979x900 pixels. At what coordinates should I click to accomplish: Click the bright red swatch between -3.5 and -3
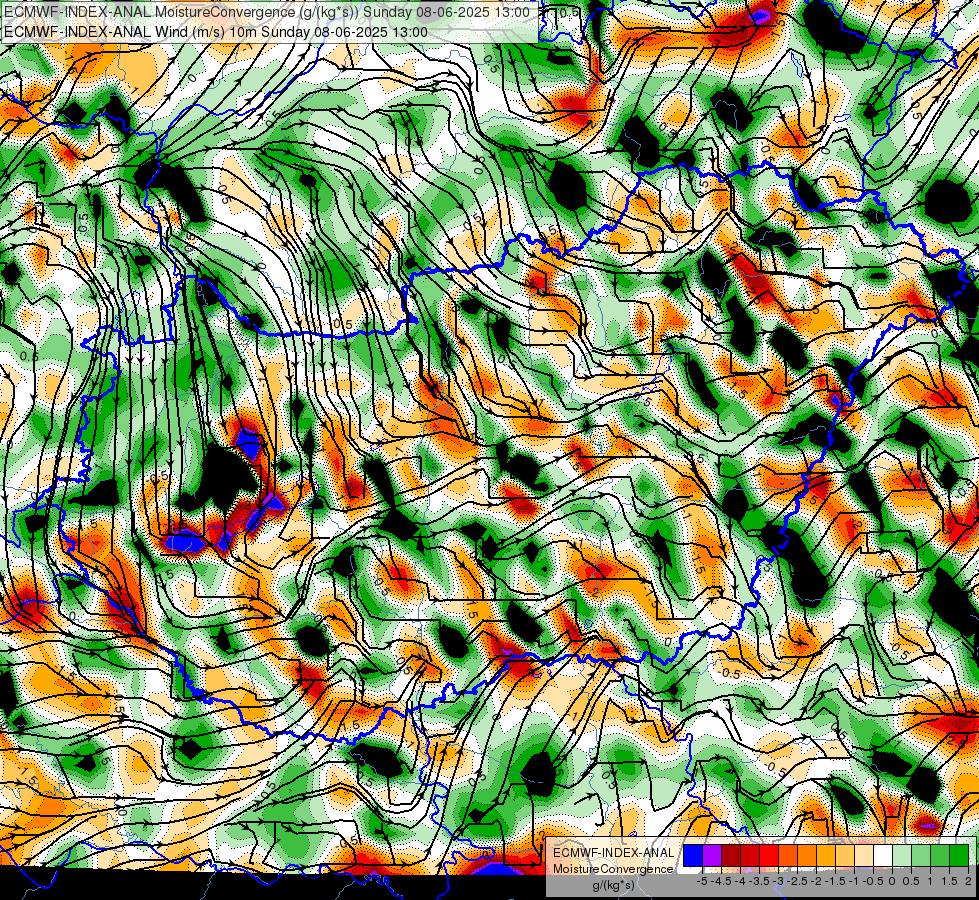[769, 855]
